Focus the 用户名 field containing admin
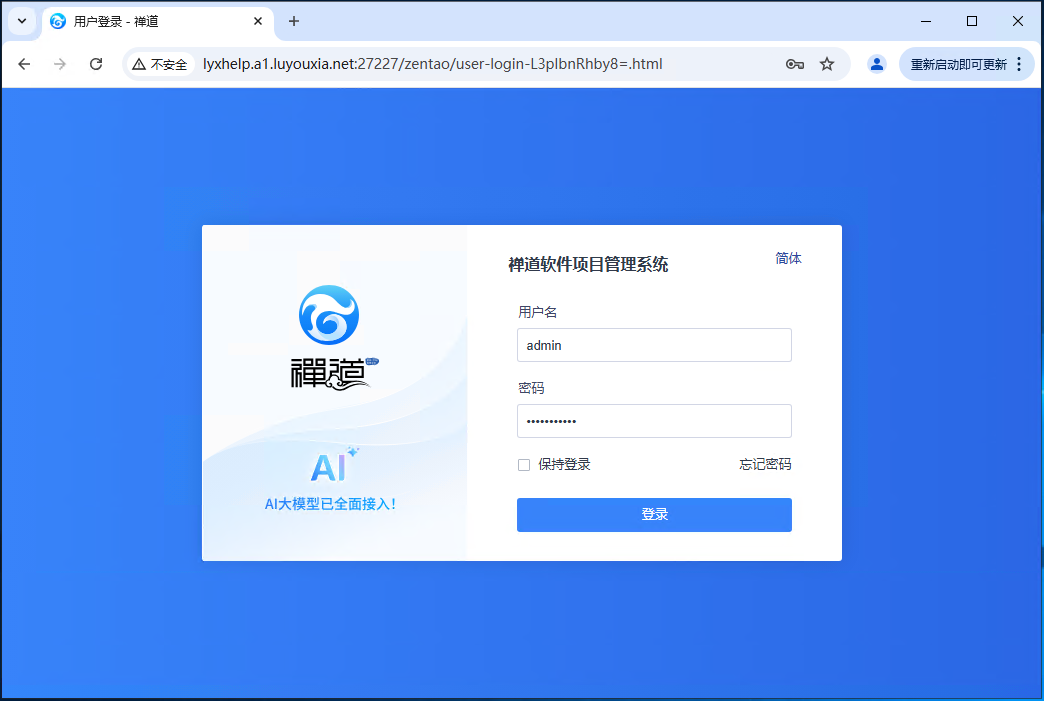Viewport: 1044px width, 701px height. point(654,345)
